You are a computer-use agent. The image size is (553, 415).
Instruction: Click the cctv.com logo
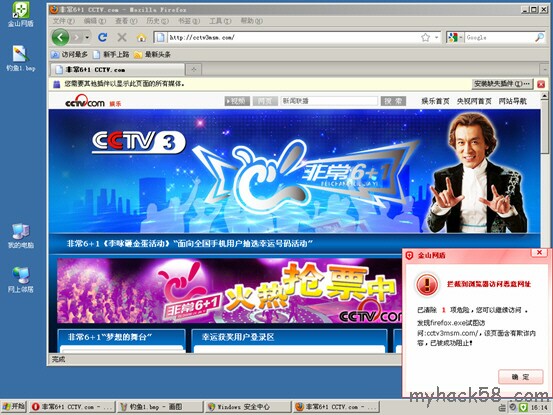coord(85,102)
